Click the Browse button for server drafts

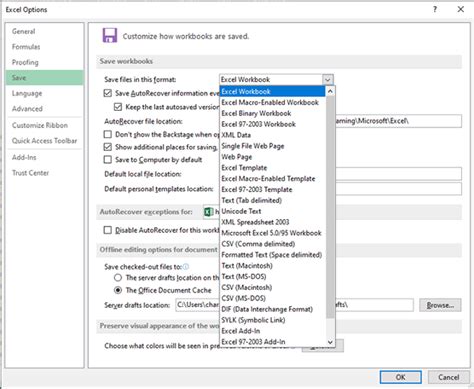point(440,305)
